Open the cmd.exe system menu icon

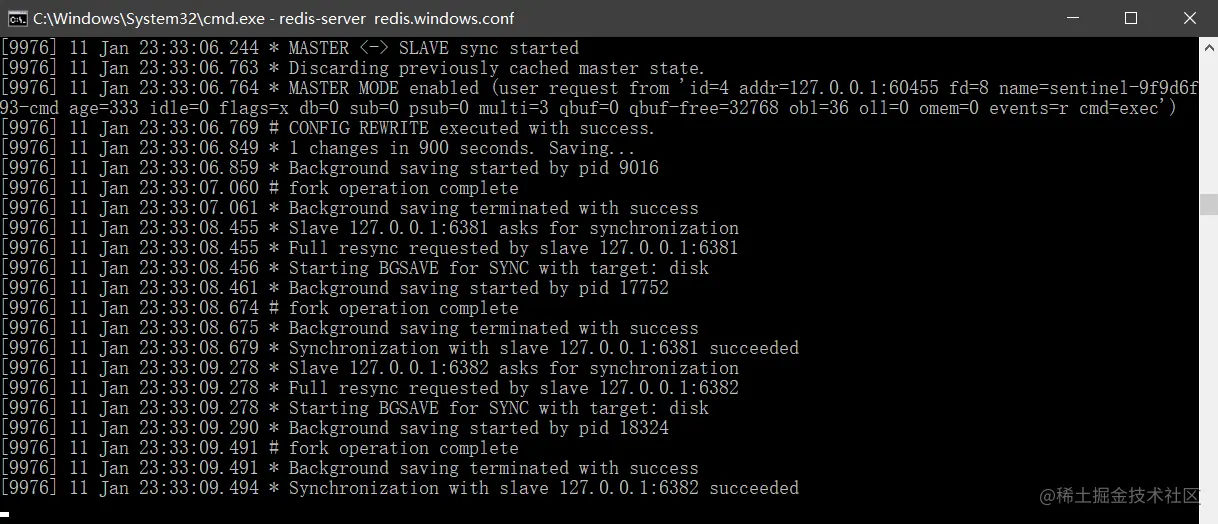[x=17, y=18]
